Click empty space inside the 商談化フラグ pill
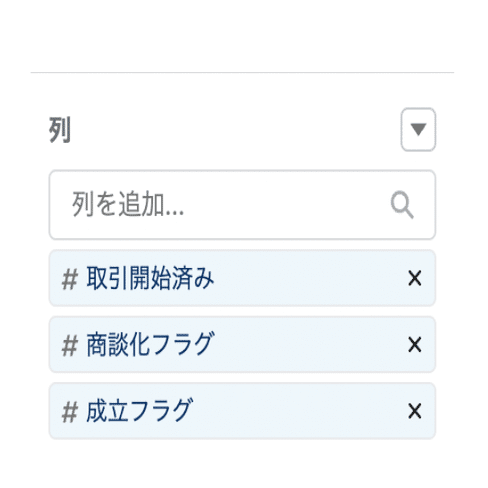Viewport: 488px width, 488px height. pos(310,344)
